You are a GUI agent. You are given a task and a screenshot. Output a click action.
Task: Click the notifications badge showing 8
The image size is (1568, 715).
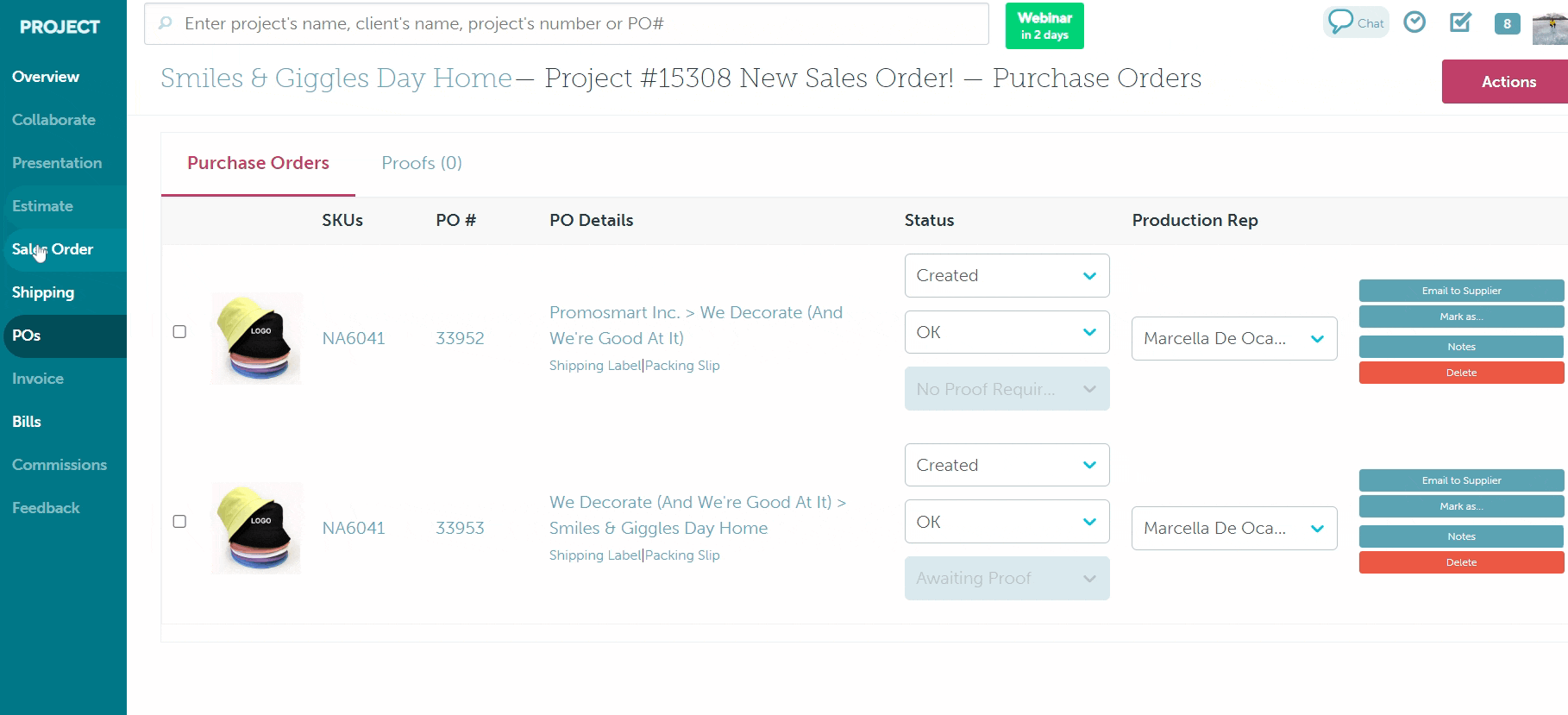[1507, 24]
